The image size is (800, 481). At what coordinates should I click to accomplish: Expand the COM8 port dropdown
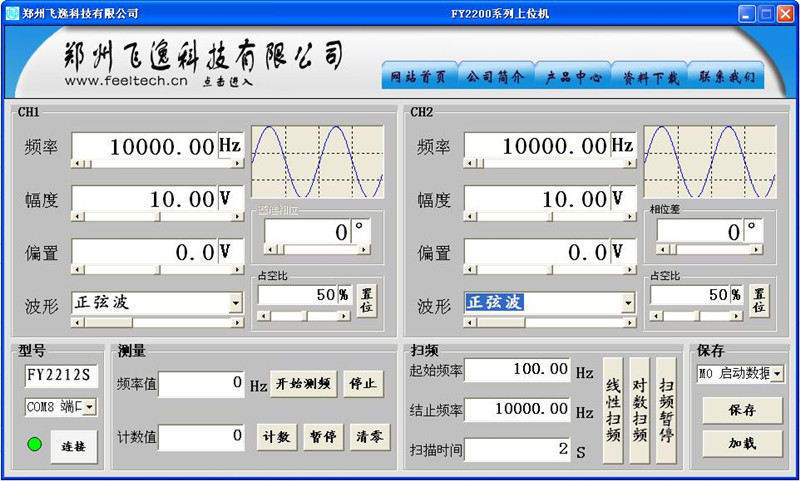pyautogui.click(x=89, y=407)
